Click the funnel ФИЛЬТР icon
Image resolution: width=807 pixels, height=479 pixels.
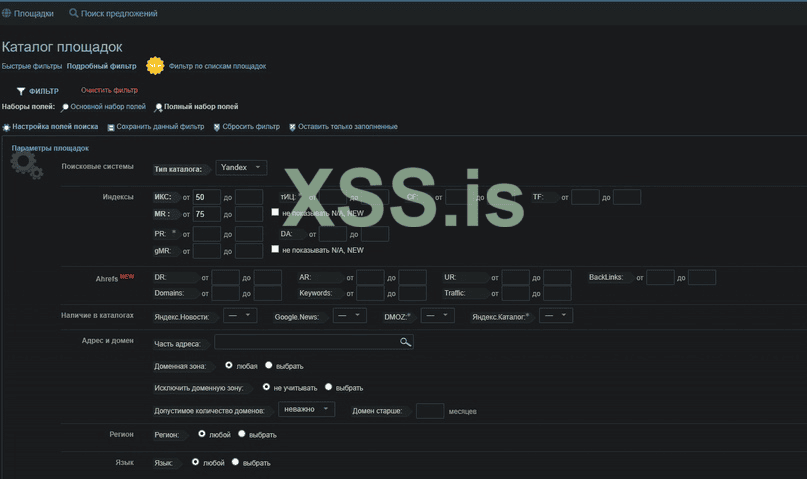[x=21, y=91]
